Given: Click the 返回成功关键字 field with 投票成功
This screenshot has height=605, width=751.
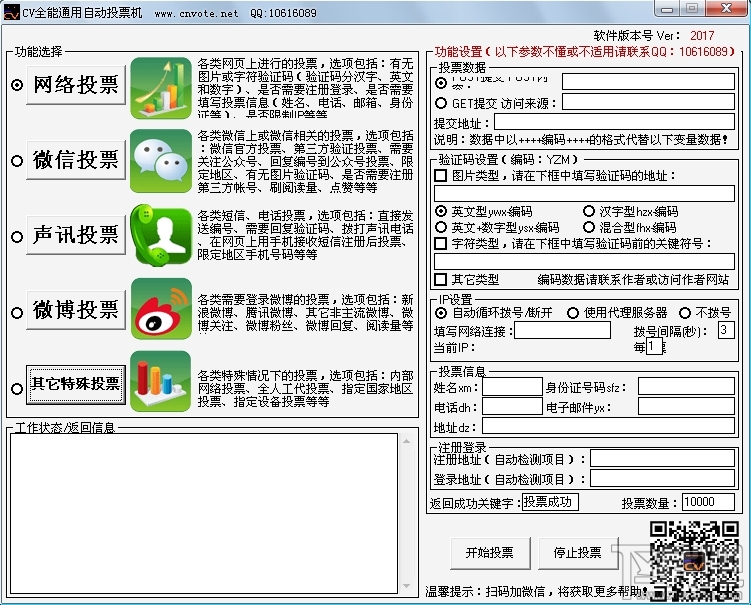Looking at the screenshot, I should (550, 502).
